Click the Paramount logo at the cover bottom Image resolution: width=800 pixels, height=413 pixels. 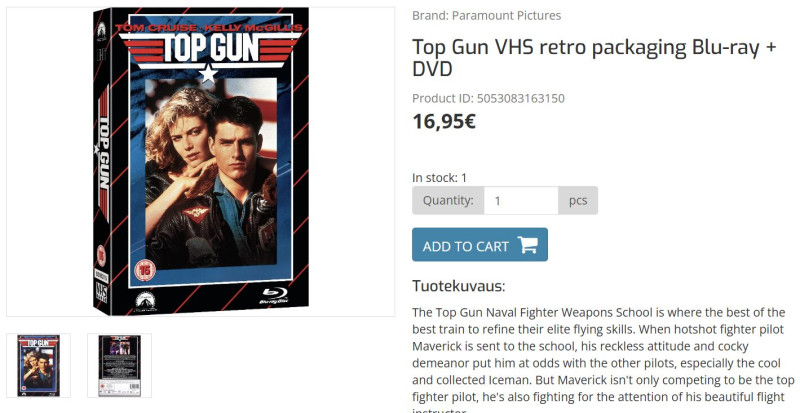point(146,301)
